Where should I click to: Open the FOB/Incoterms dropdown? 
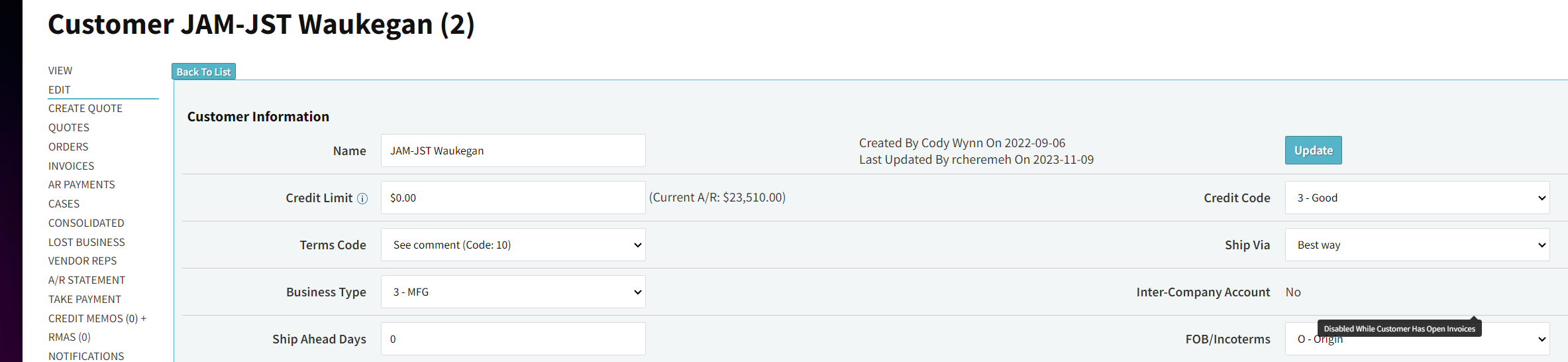(1417, 339)
